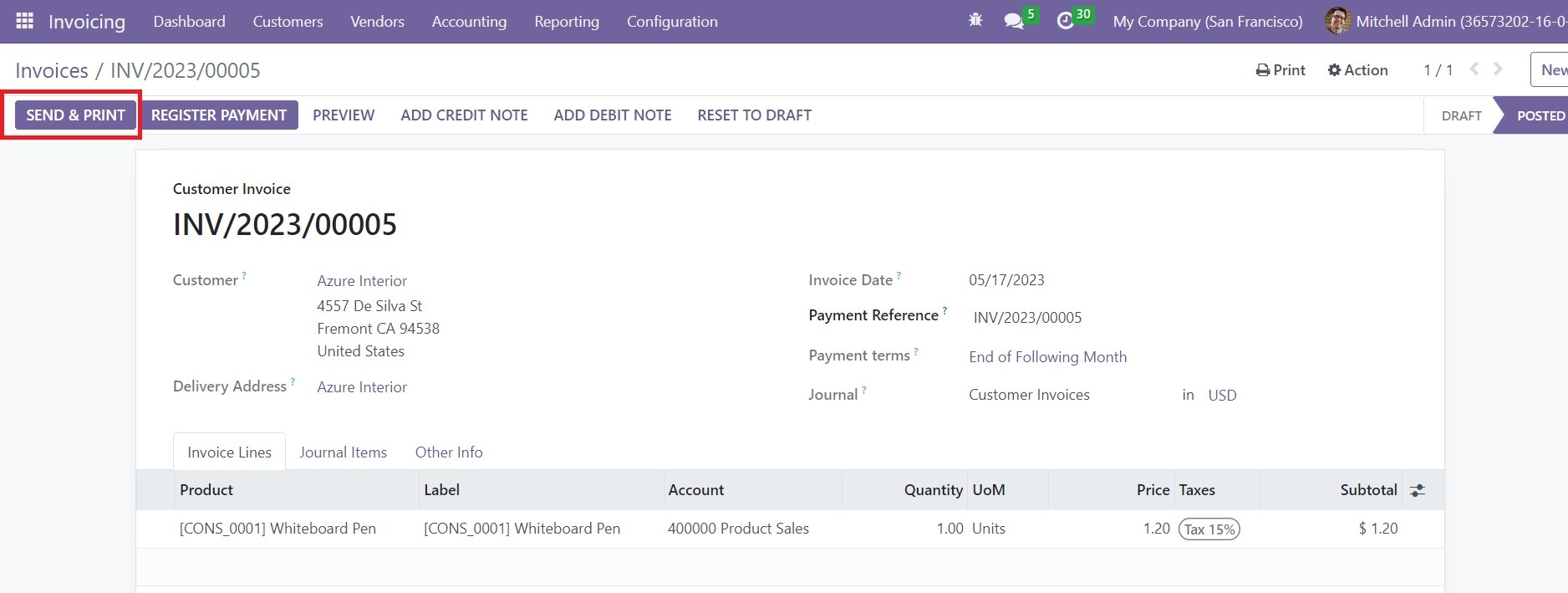Click Mitchell Admin user avatar
Screen dimensions: 1568x593
click(x=1337, y=21)
